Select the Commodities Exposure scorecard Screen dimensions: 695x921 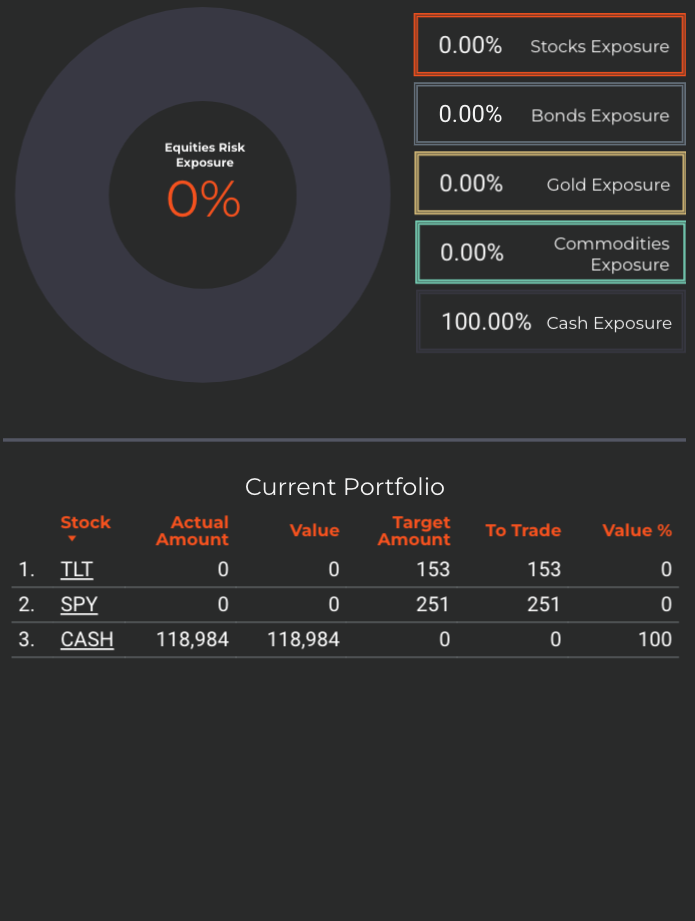[550, 253]
